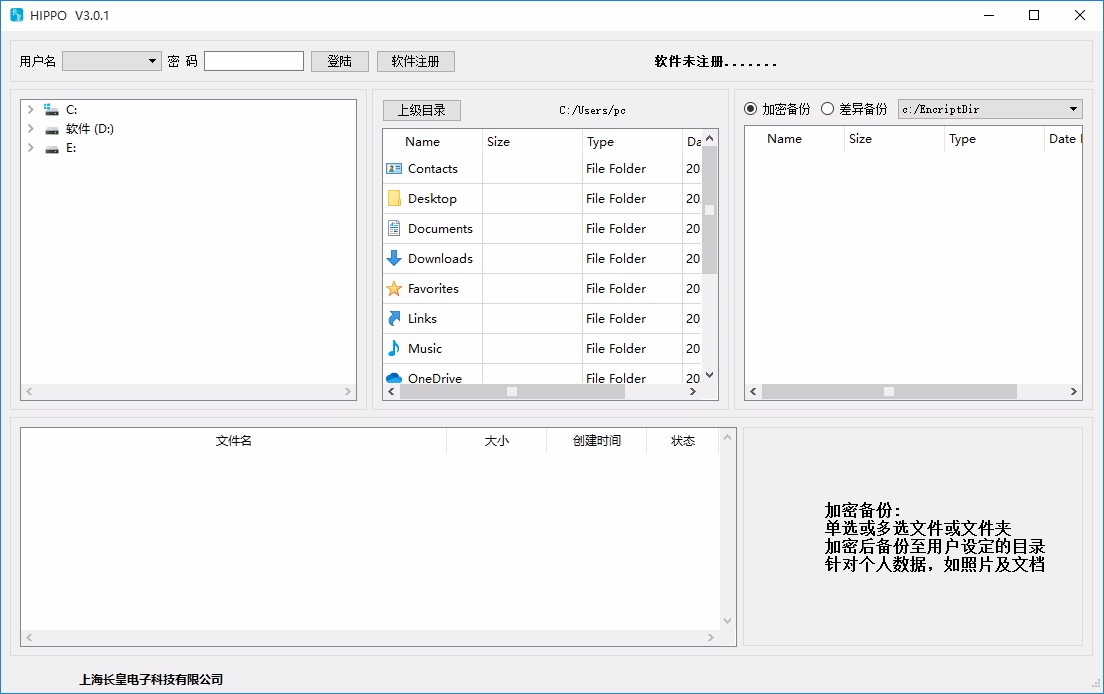The height and width of the screenshot is (694, 1104).
Task: Select the 差异备份 radio button
Action: point(827,108)
